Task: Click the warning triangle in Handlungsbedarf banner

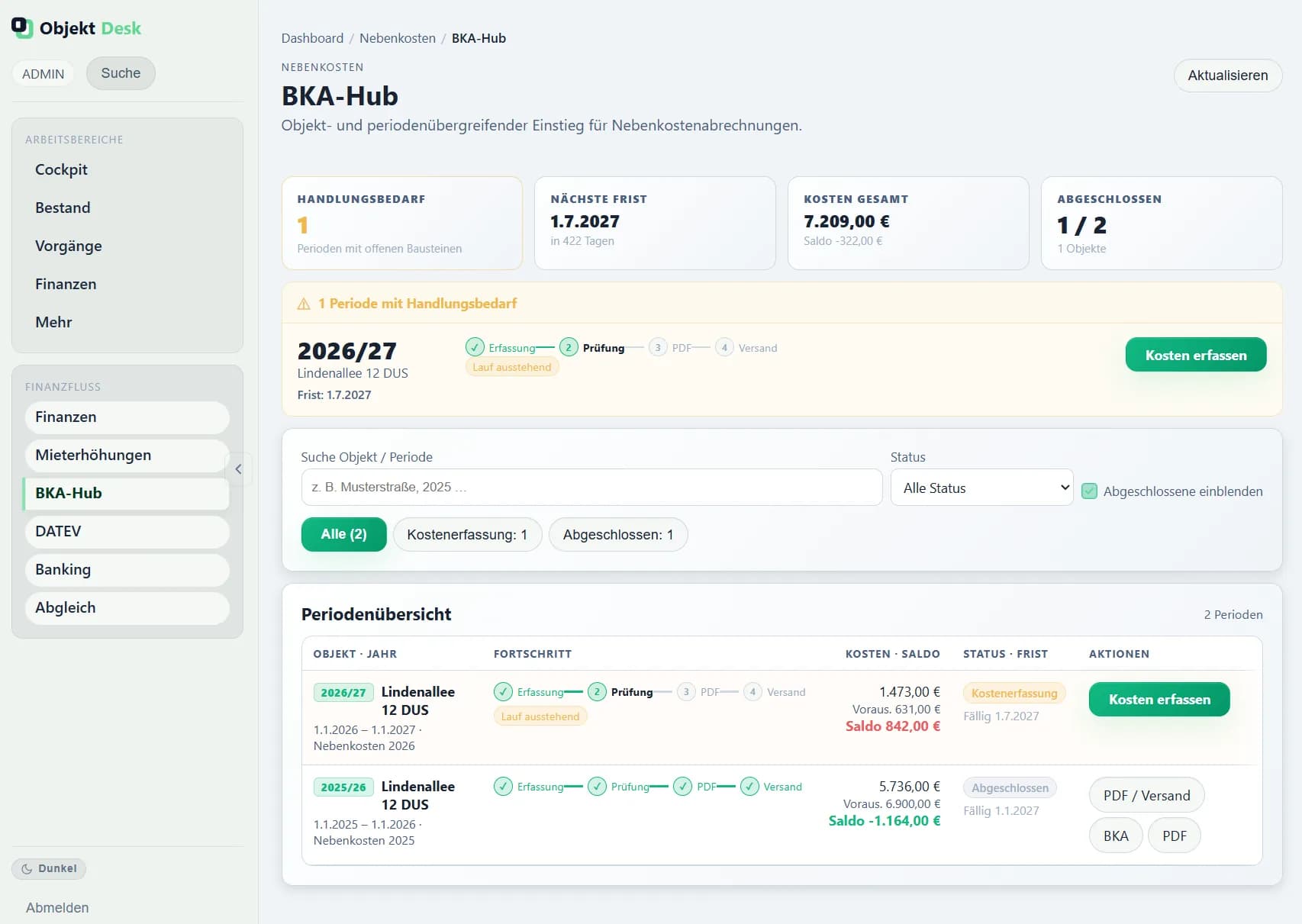Action: (304, 304)
